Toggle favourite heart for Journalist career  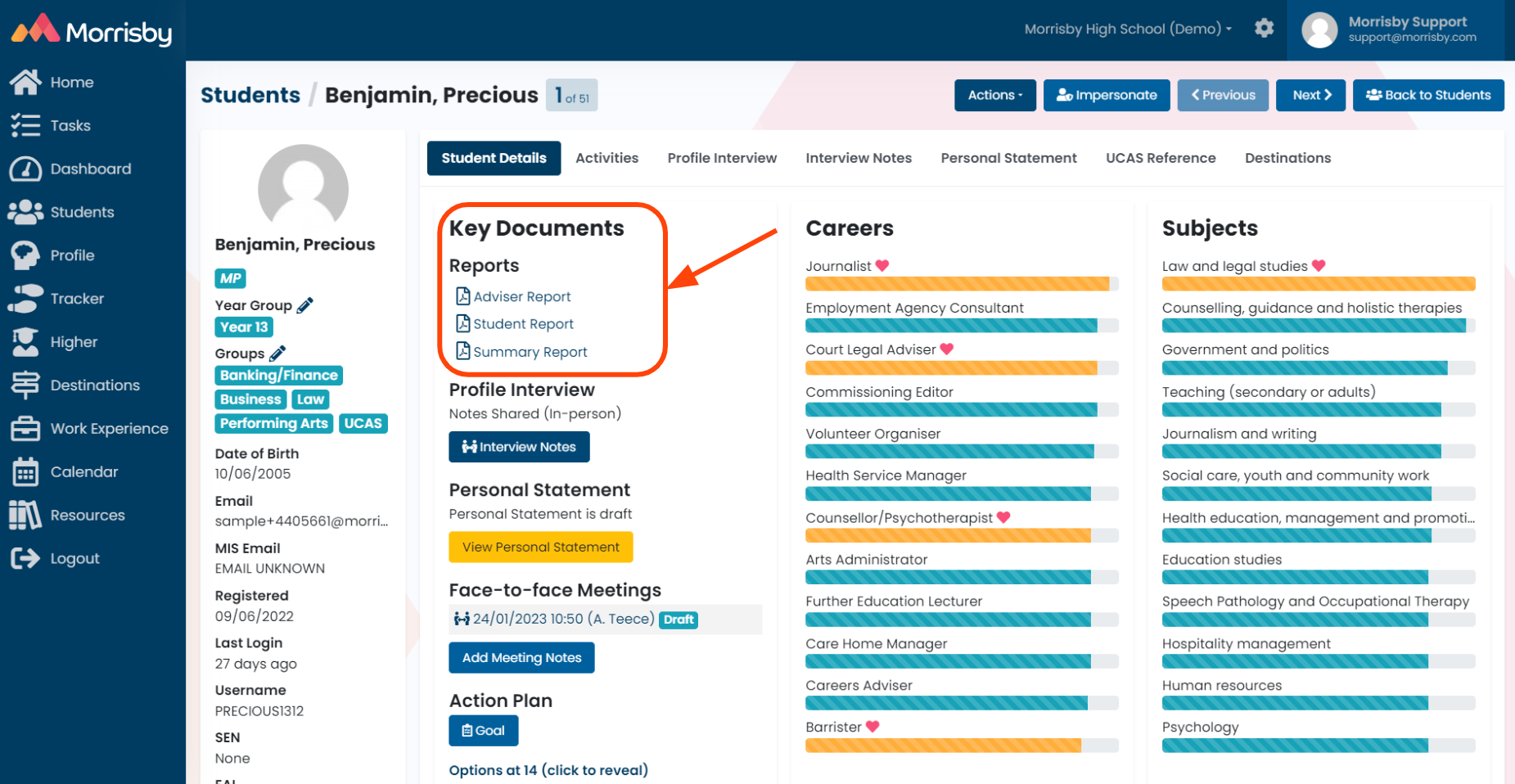[881, 266]
